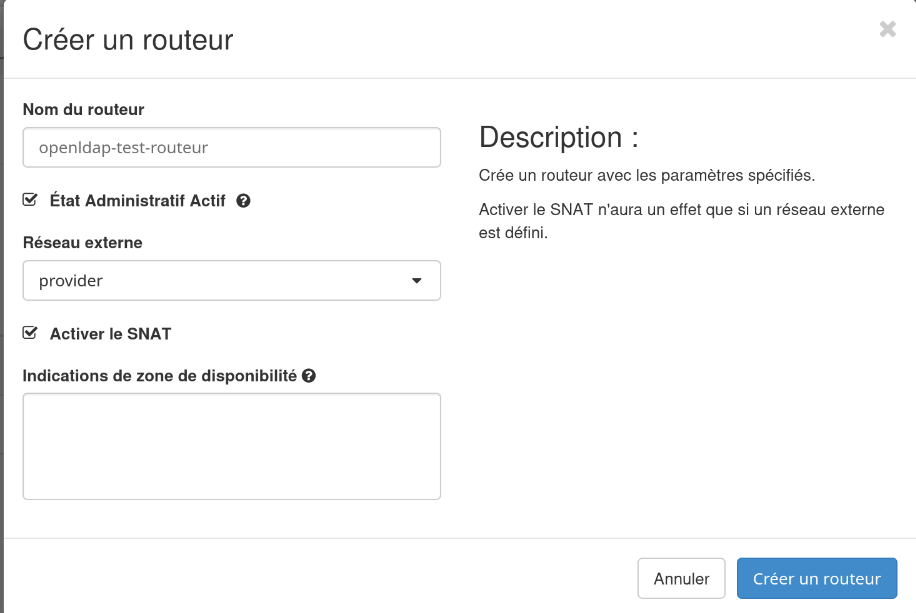Submit with the Créer un routeur button
916x613 pixels.
coord(816,578)
